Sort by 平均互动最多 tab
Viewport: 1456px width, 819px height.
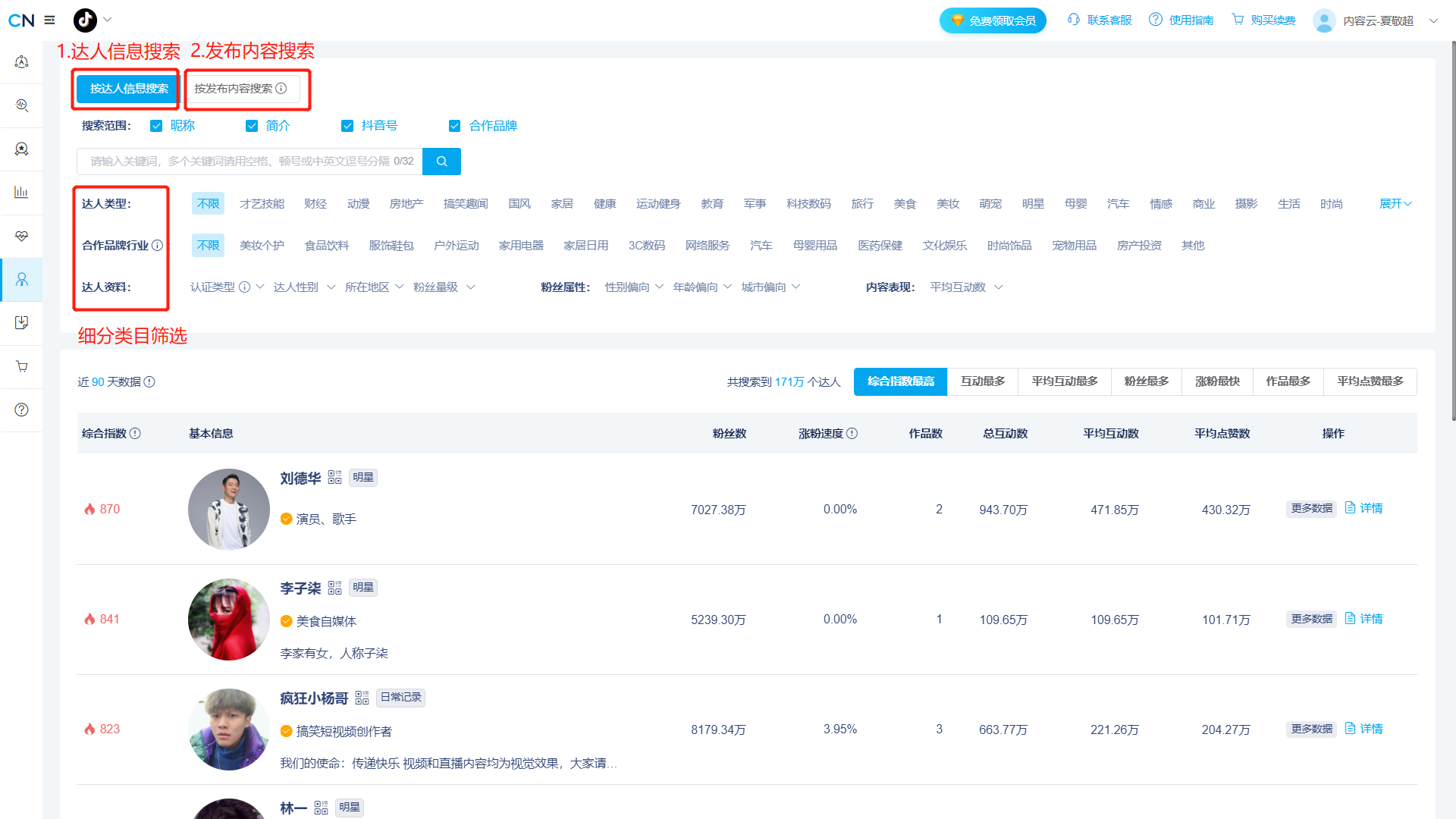click(1064, 381)
